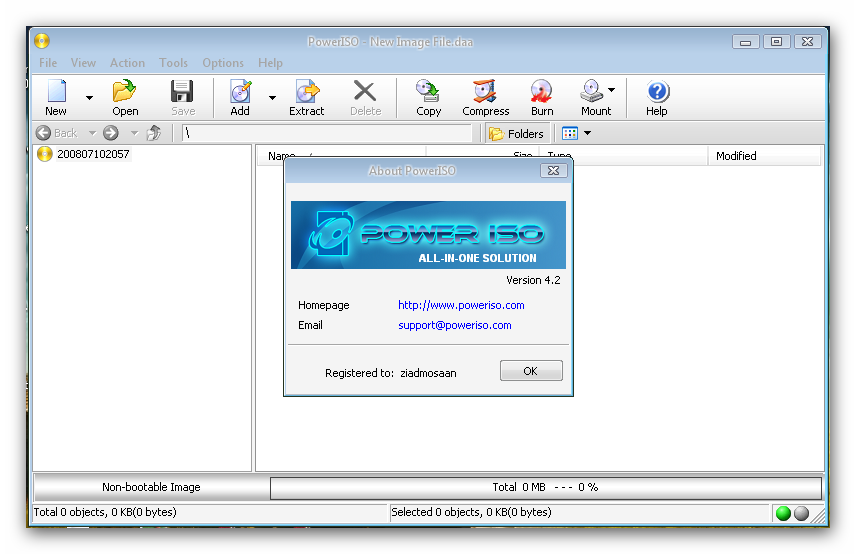
Task: Click the Total 0 MB capacity bar
Action: click(546, 487)
